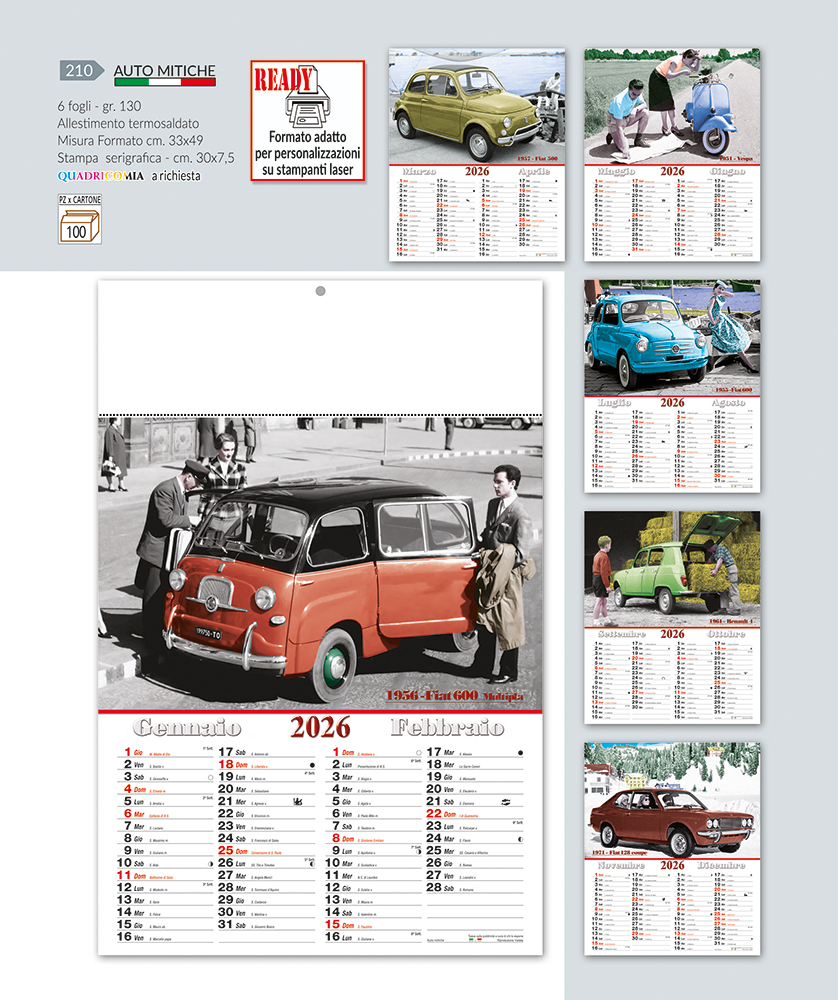This screenshot has width=838, height=1000.
Task: Click the AUTO MITICHE title
Action: click(164, 69)
